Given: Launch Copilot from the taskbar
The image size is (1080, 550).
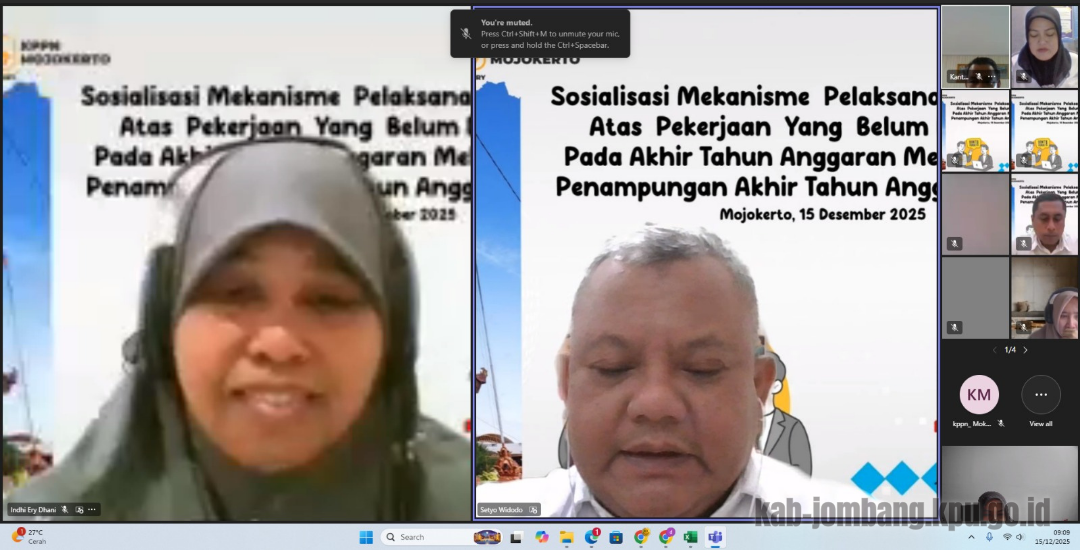Looking at the screenshot, I should pos(541,537).
